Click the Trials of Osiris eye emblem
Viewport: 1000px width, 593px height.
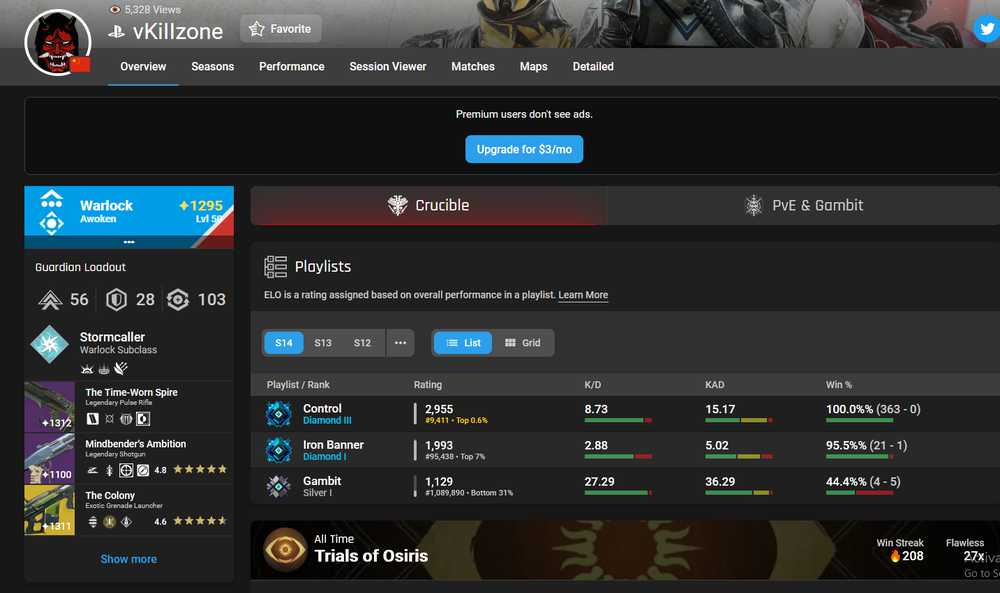pyautogui.click(x=285, y=549)
